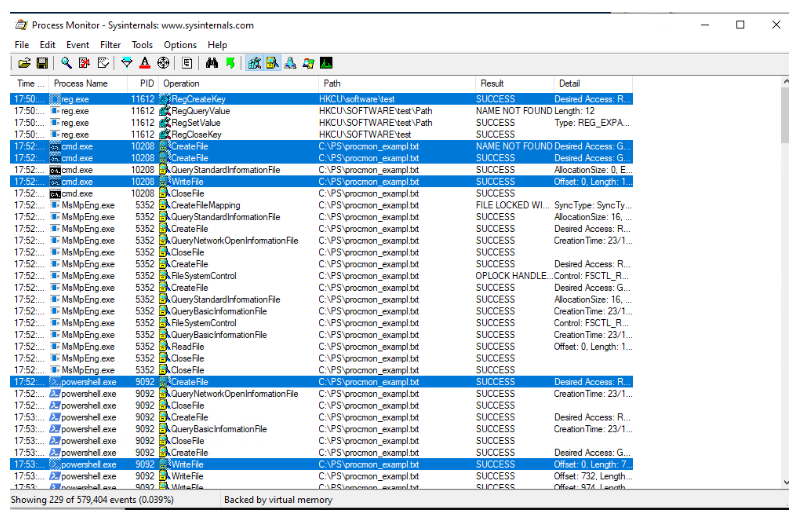
Task: Toggle the Autoscroll toolbar icon
Action: (x=84, y=63)
